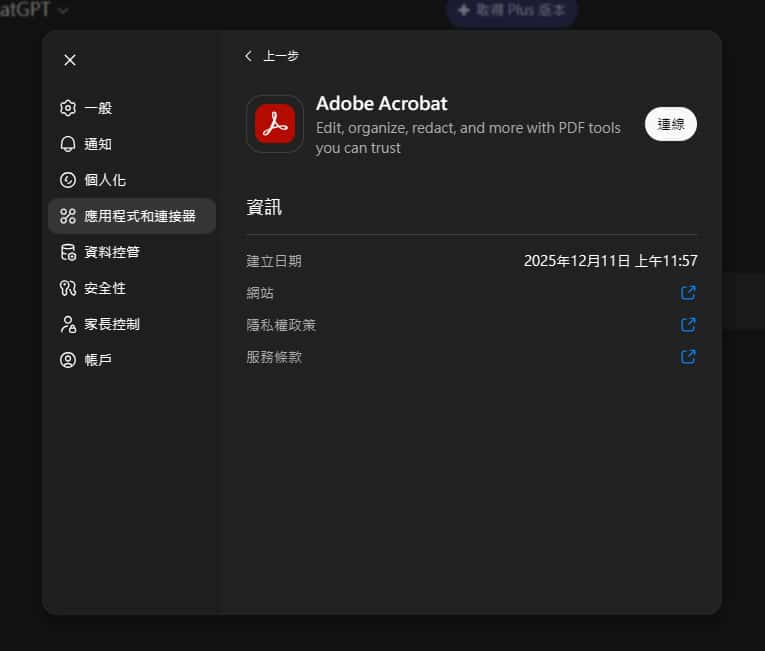The height and width of the screenshot is (651, 765).
Task: Click the Plus upgrade button behind dialog
Action: click(x=512, y=10)
